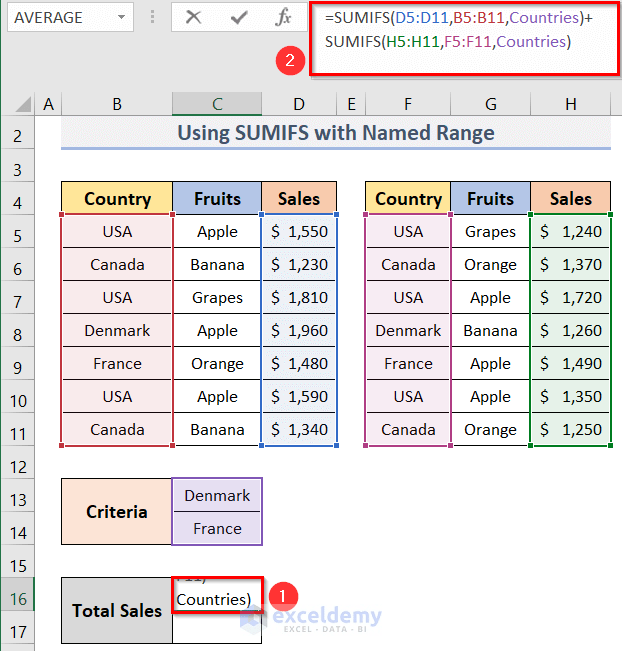This screenshot has width=622, height=651.
Task: Select the cell with $ 1,340
Action: (x=299, y=429)
